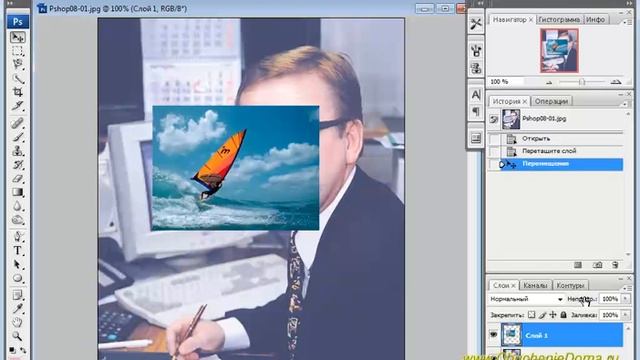
Task: Select the Ellipse shape tool
Action: tap(17, 278)
